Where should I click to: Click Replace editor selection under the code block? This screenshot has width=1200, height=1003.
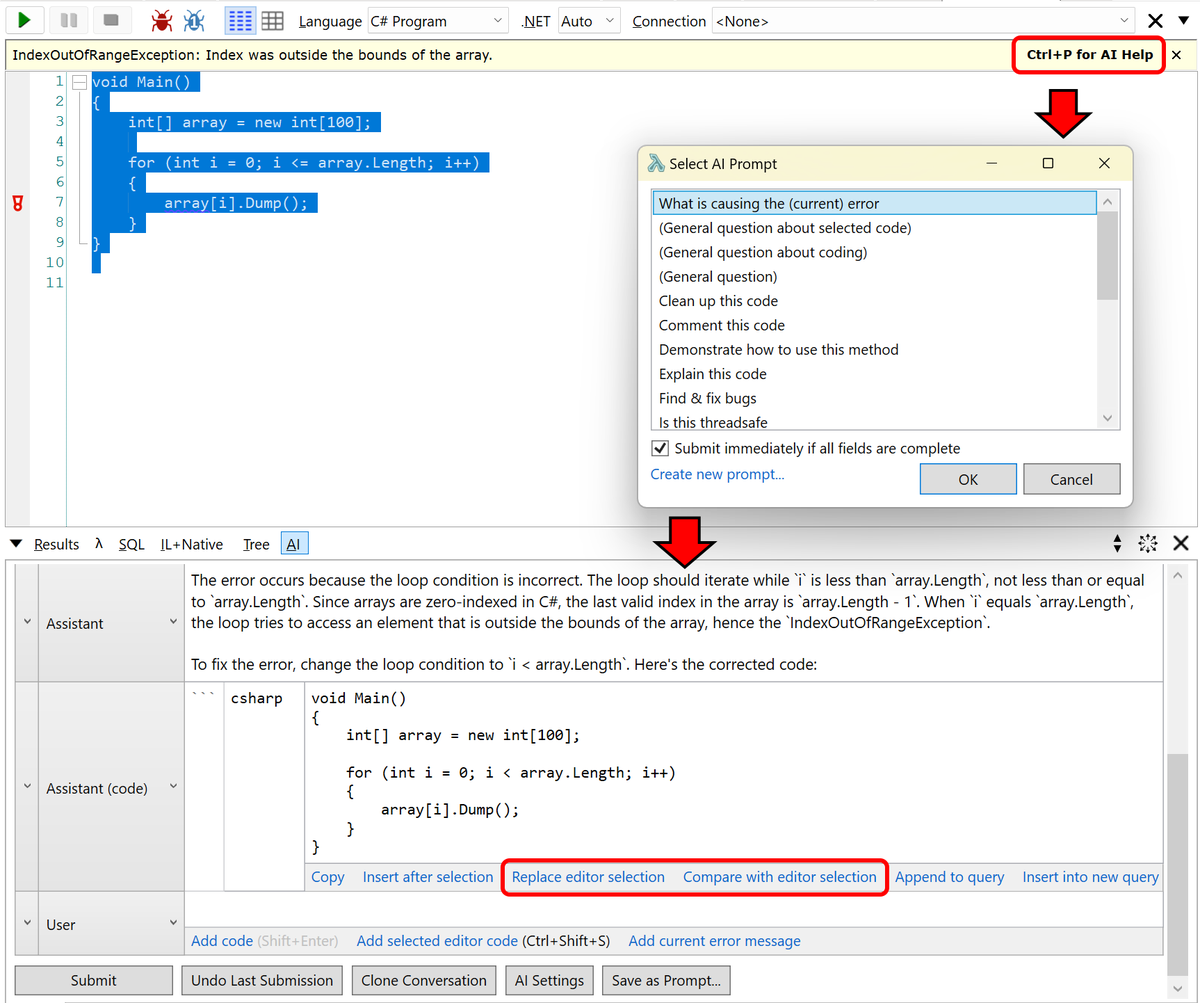[x=588, y=876]
